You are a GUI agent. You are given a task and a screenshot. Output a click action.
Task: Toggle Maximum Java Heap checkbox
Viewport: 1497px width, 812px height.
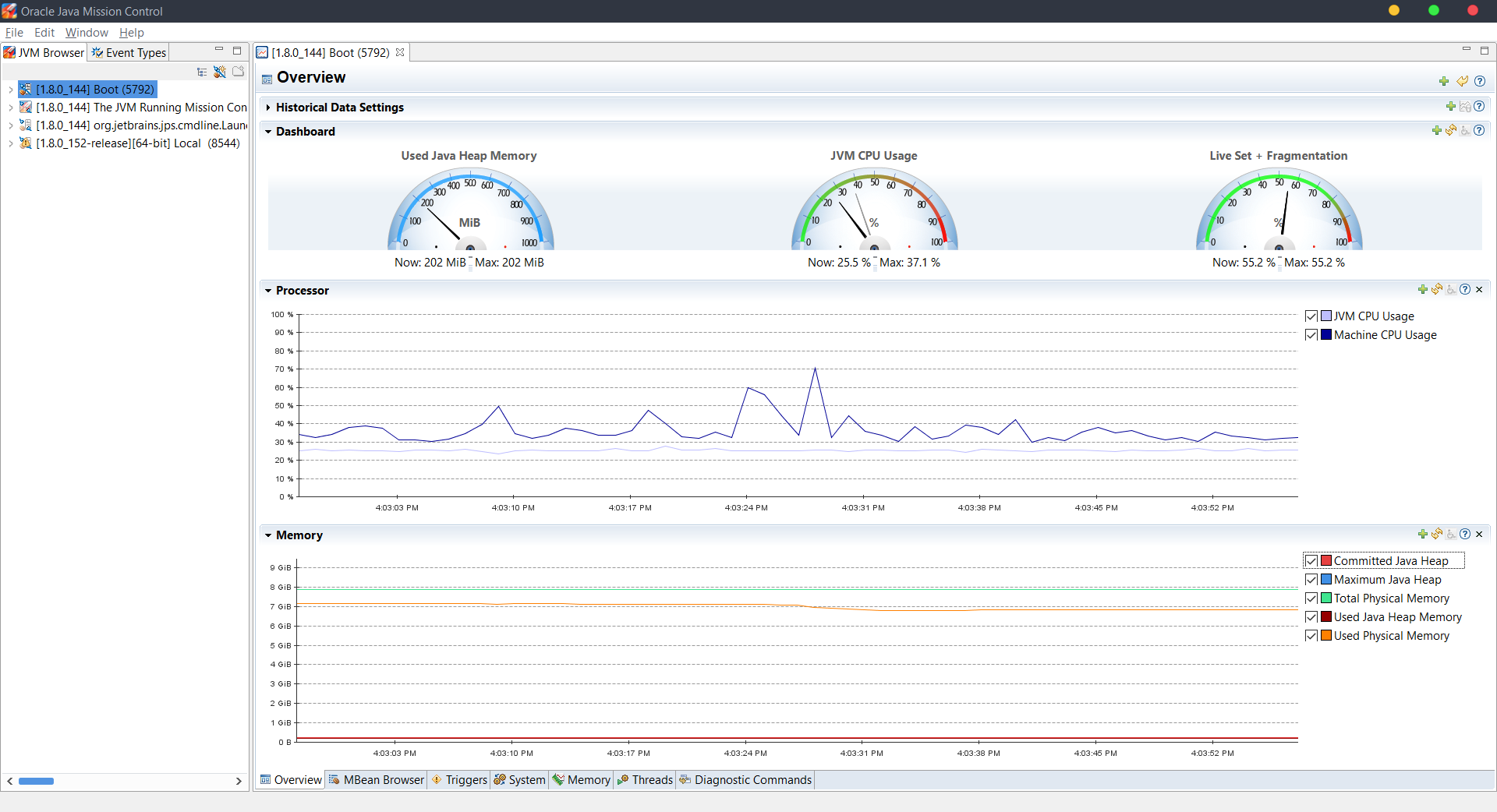[1311, 580]
